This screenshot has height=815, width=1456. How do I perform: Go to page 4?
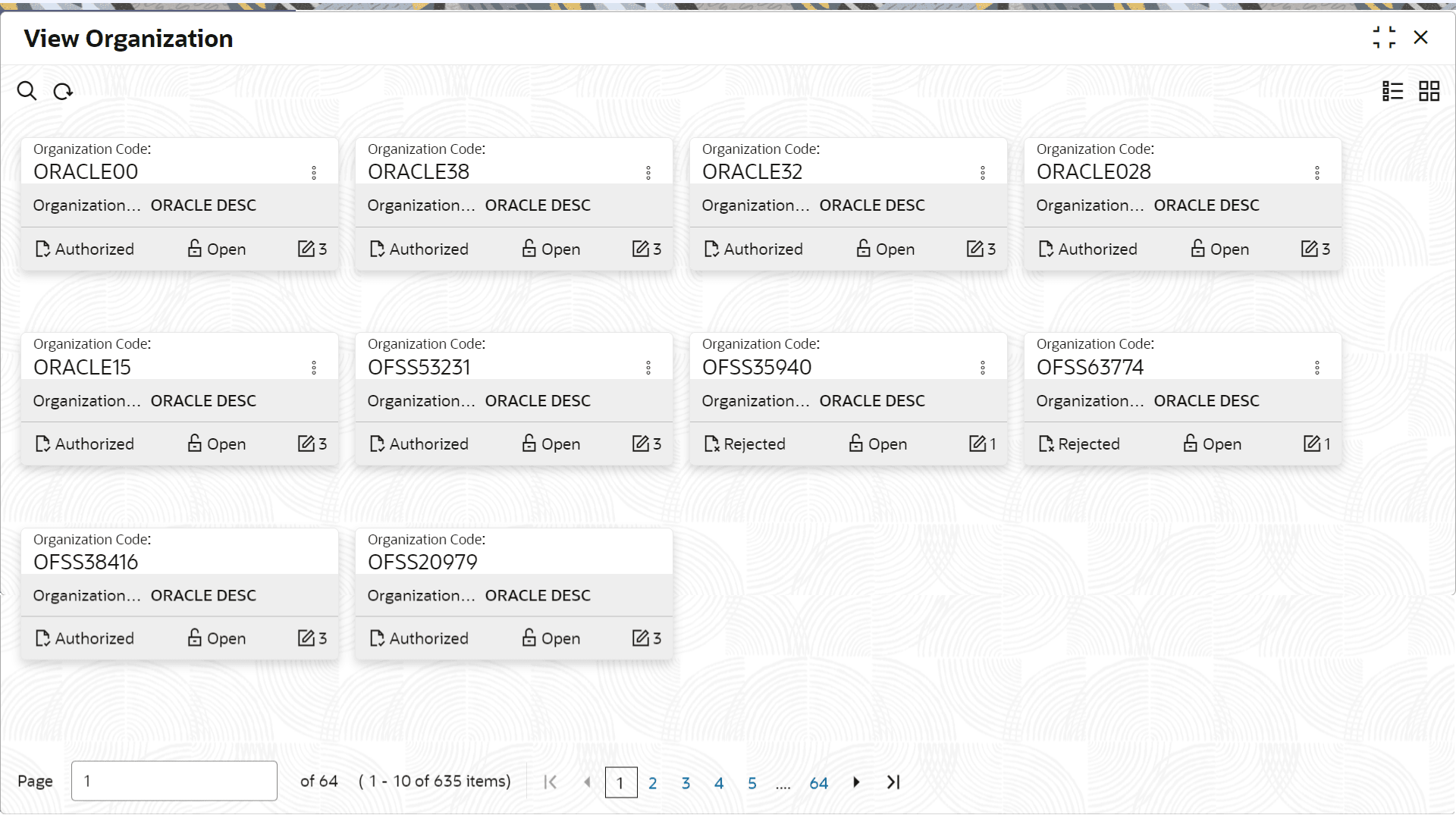719,783
